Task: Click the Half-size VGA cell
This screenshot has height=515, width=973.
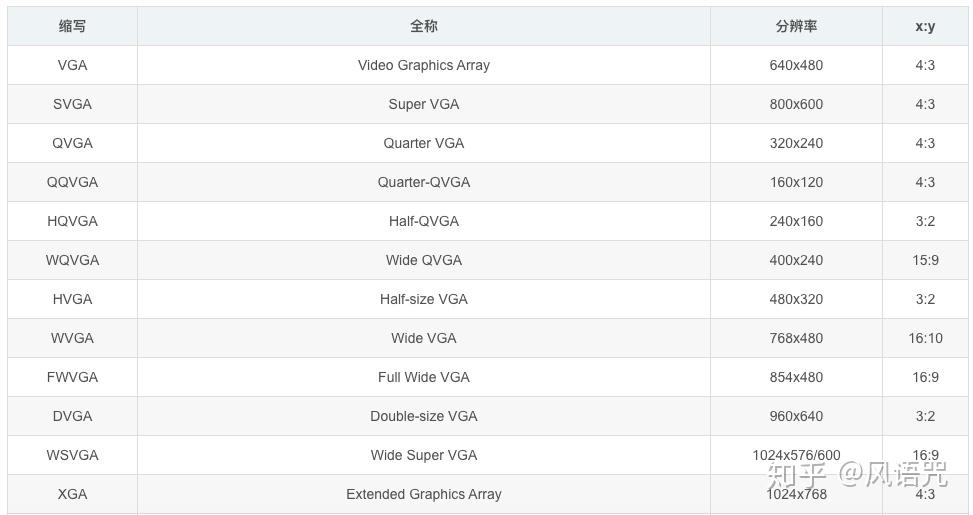Action: [423, 299]
